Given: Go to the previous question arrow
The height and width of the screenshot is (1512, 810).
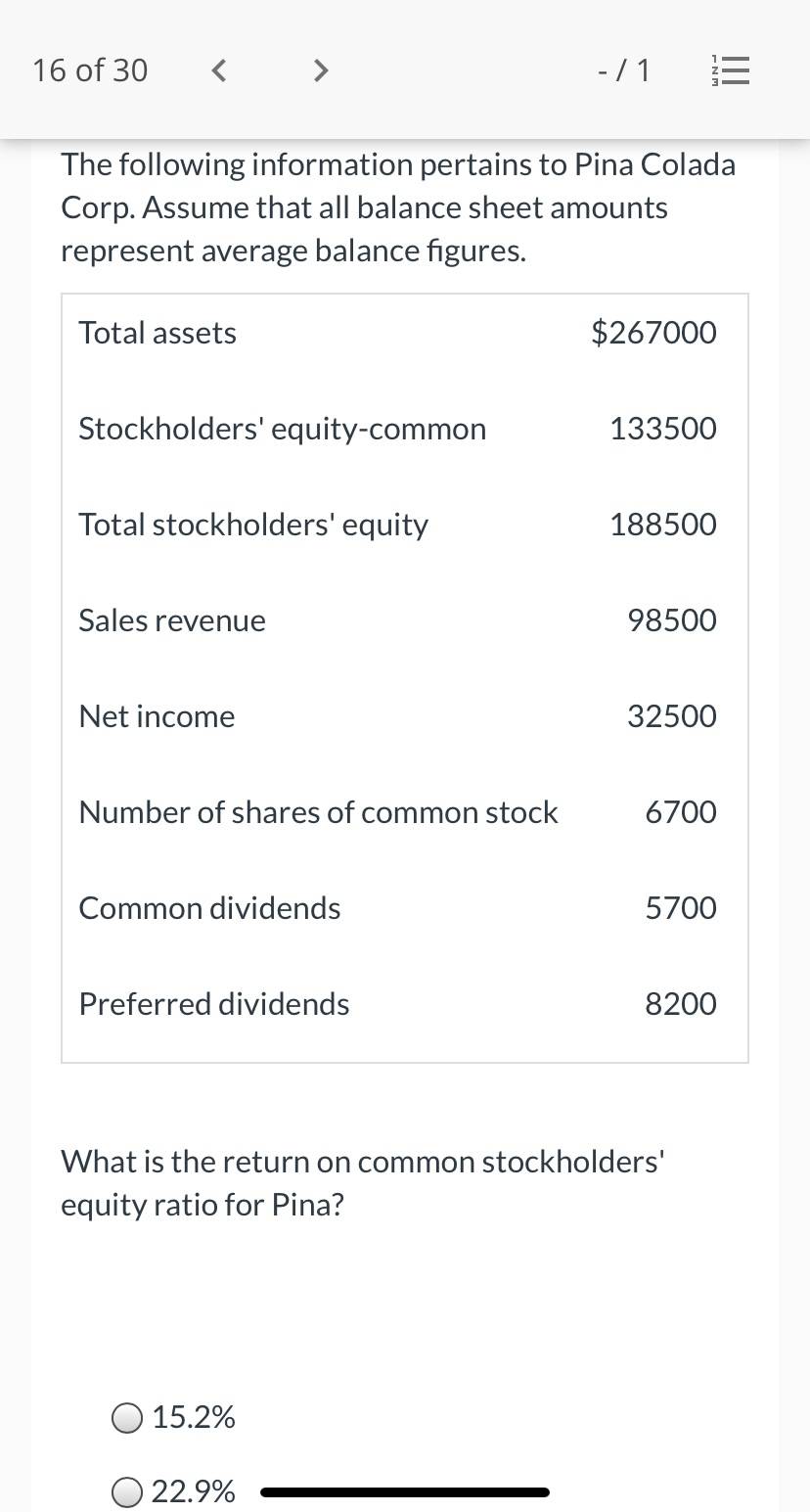Looking at the screenshot, I should pos(220,70).
